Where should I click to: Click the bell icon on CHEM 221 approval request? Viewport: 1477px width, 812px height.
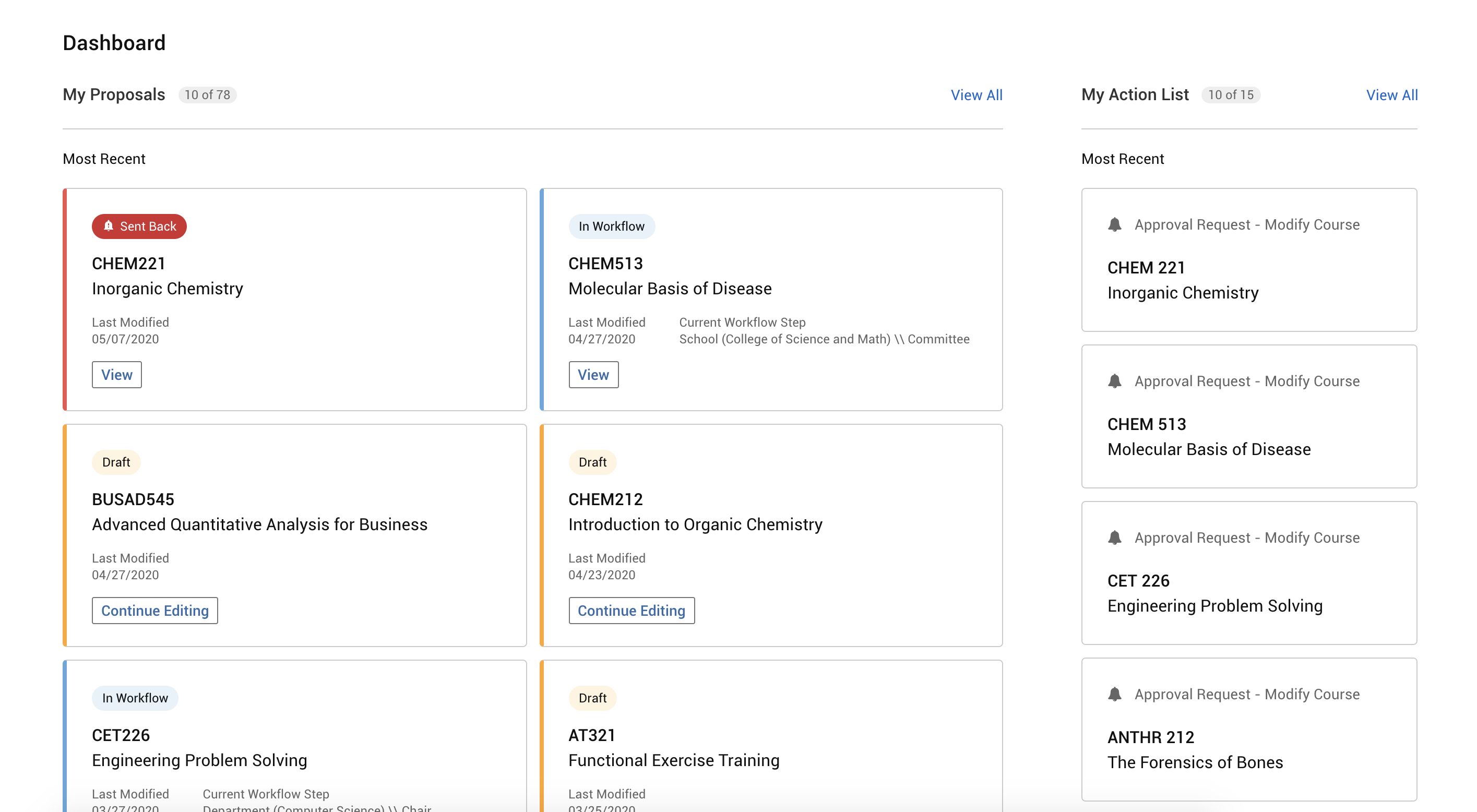[1115, 224]
